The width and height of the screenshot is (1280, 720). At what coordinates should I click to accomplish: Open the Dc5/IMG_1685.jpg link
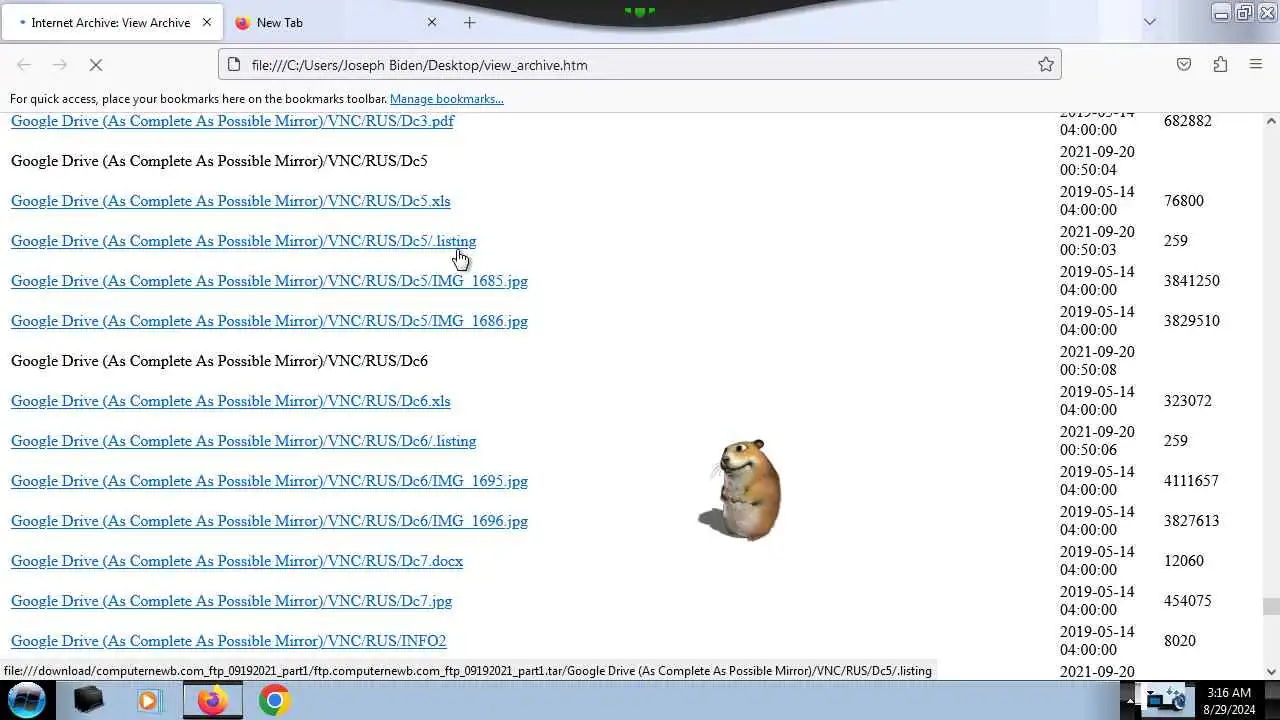tap(269, 281)
